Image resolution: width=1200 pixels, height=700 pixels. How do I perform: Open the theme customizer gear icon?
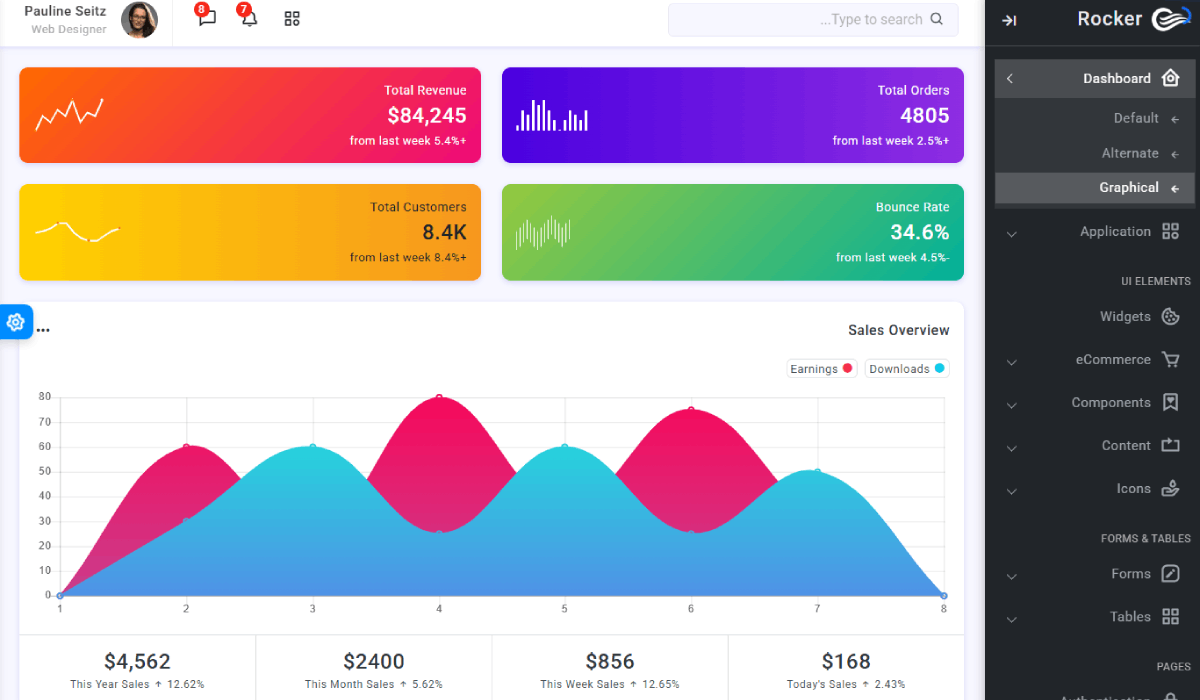pos(15,322)
